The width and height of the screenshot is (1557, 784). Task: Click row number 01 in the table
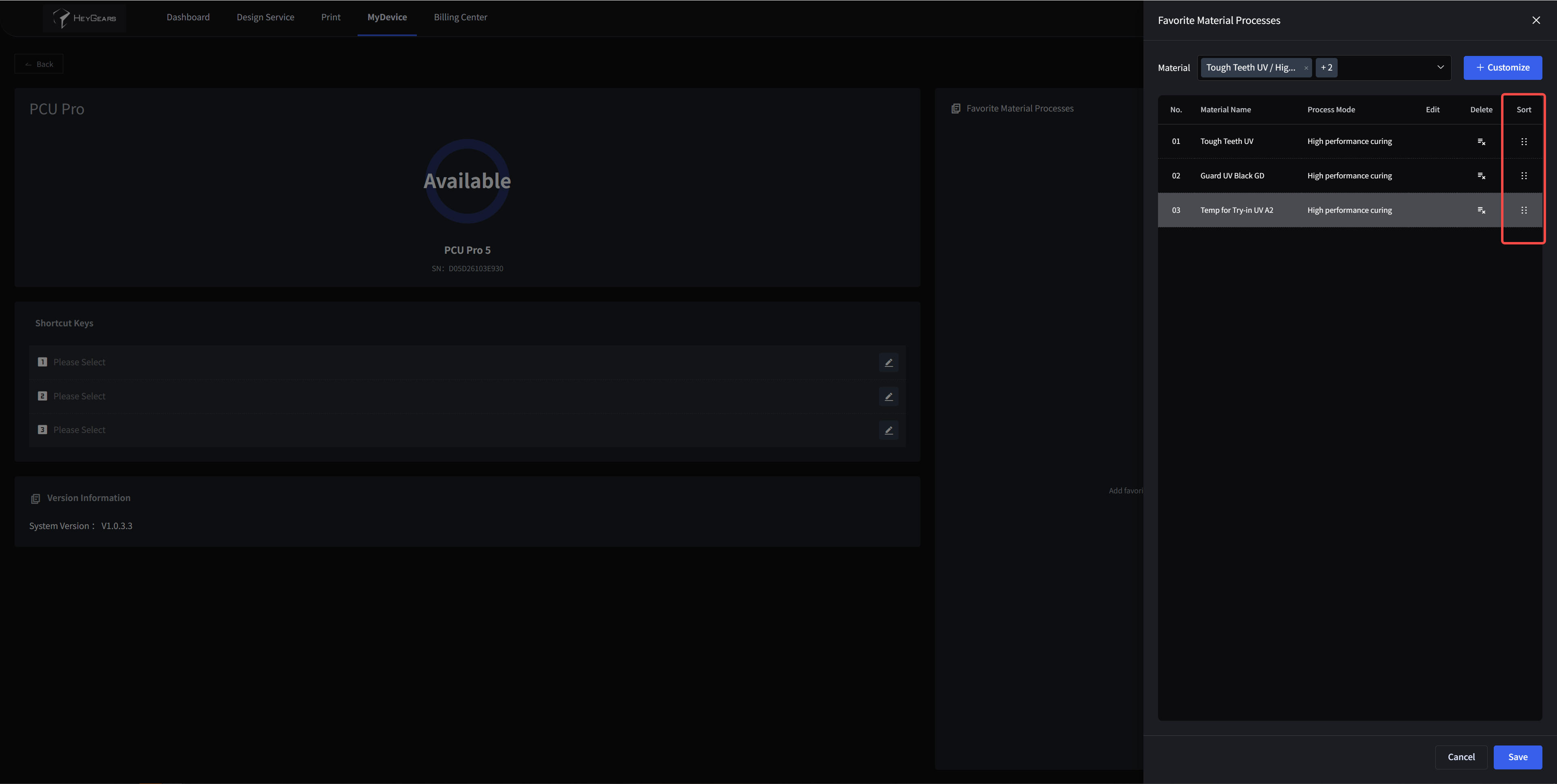click(x=1175, y=141)
